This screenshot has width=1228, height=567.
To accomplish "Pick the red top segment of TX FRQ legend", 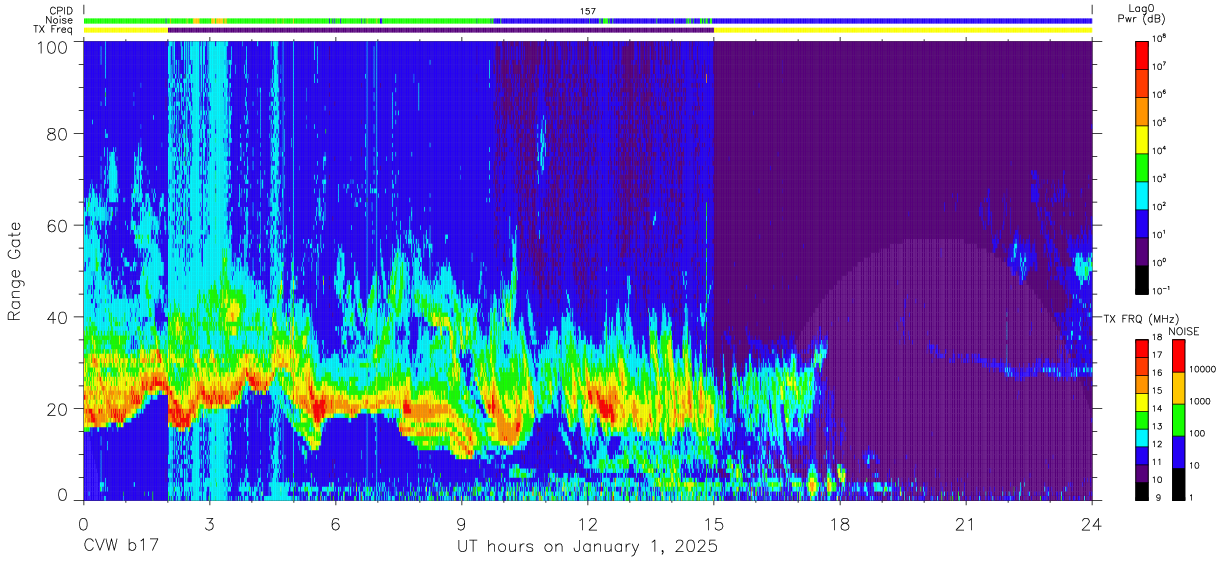I will (1142, 347).
